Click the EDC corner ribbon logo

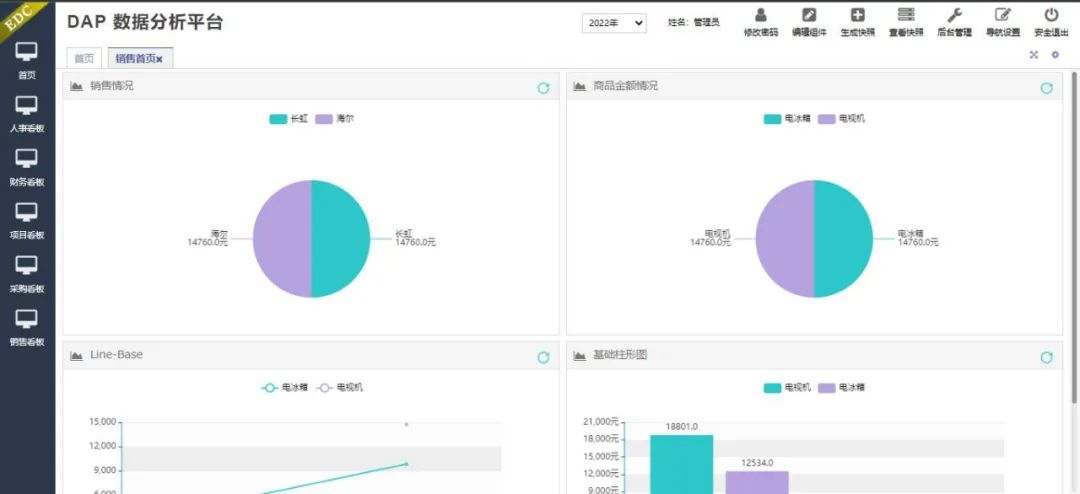[x=19, y=17]
